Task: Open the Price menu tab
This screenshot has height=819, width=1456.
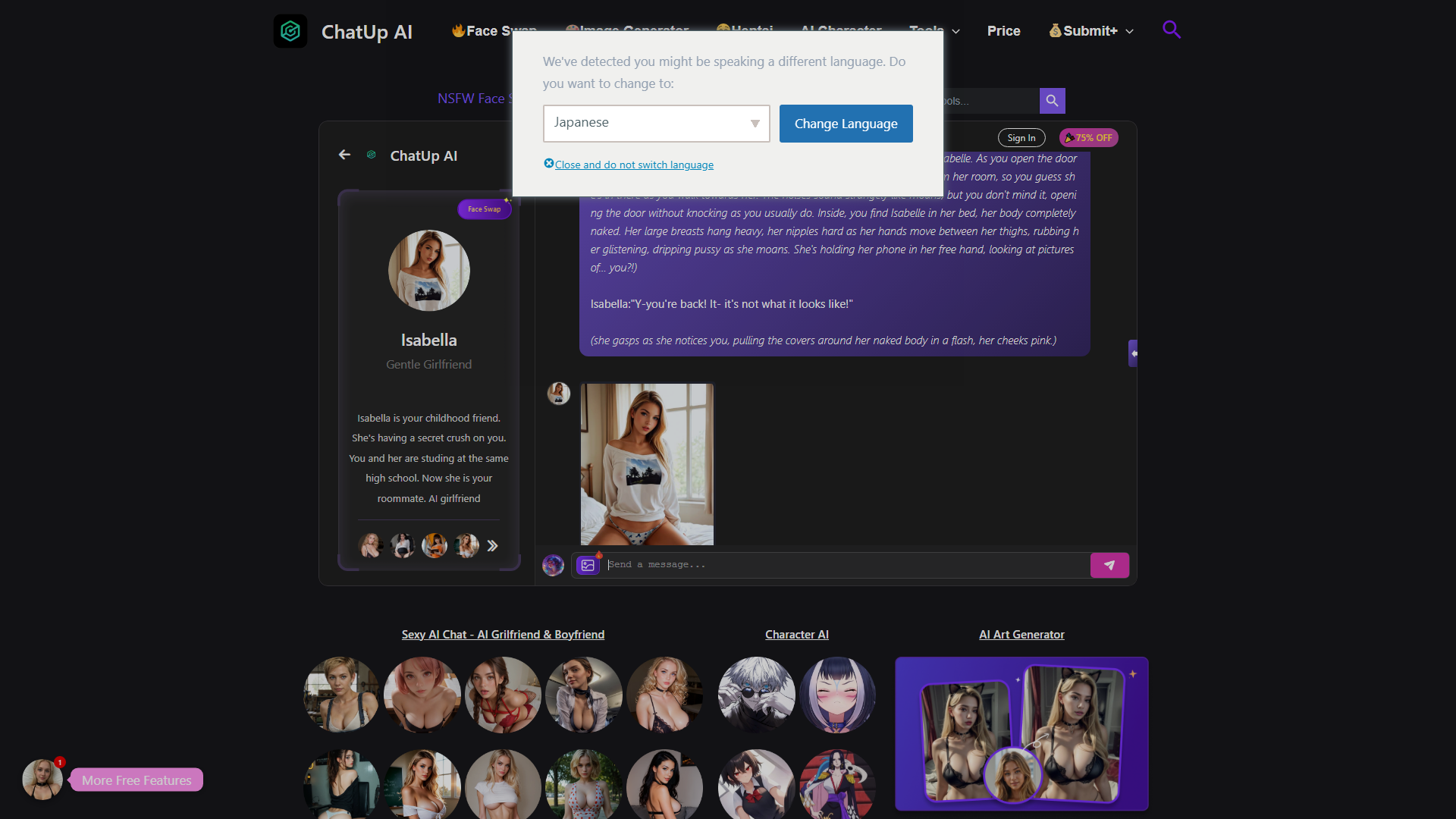Action: [x=1002, y=30]
